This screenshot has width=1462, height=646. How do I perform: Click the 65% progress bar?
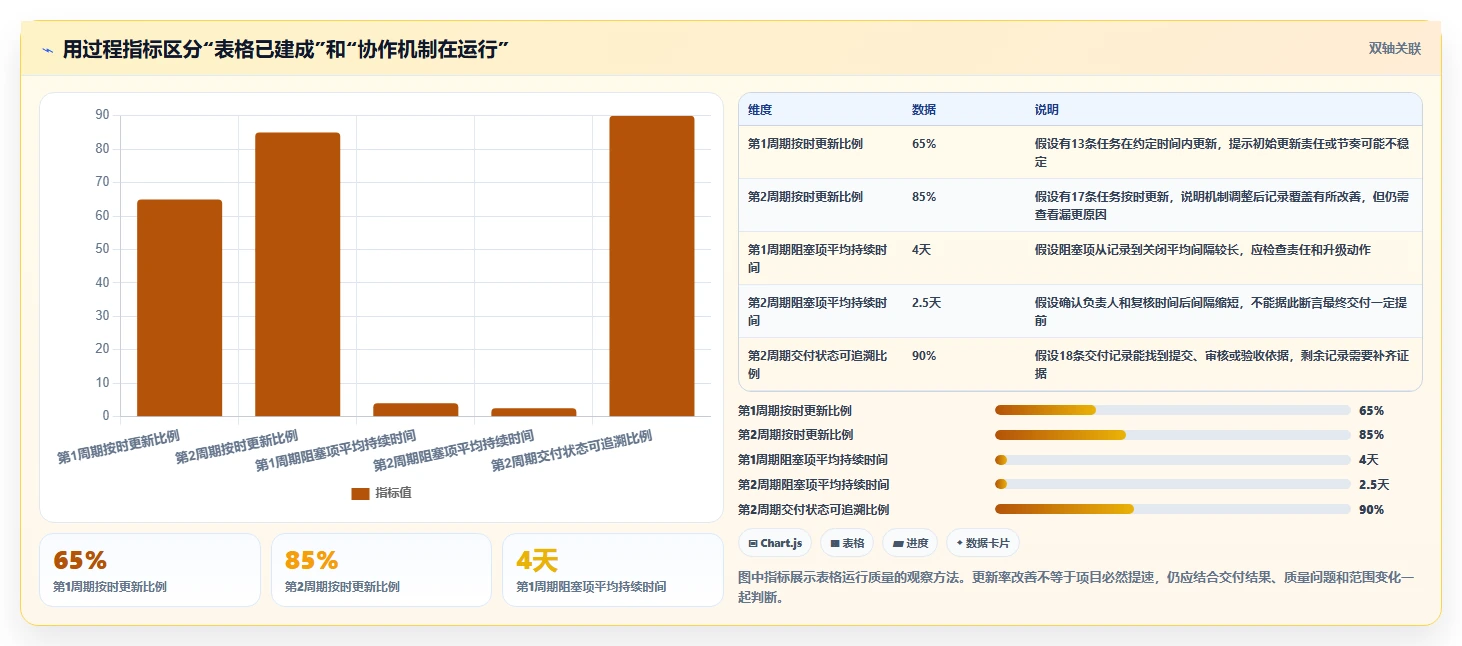[1172, 410]
